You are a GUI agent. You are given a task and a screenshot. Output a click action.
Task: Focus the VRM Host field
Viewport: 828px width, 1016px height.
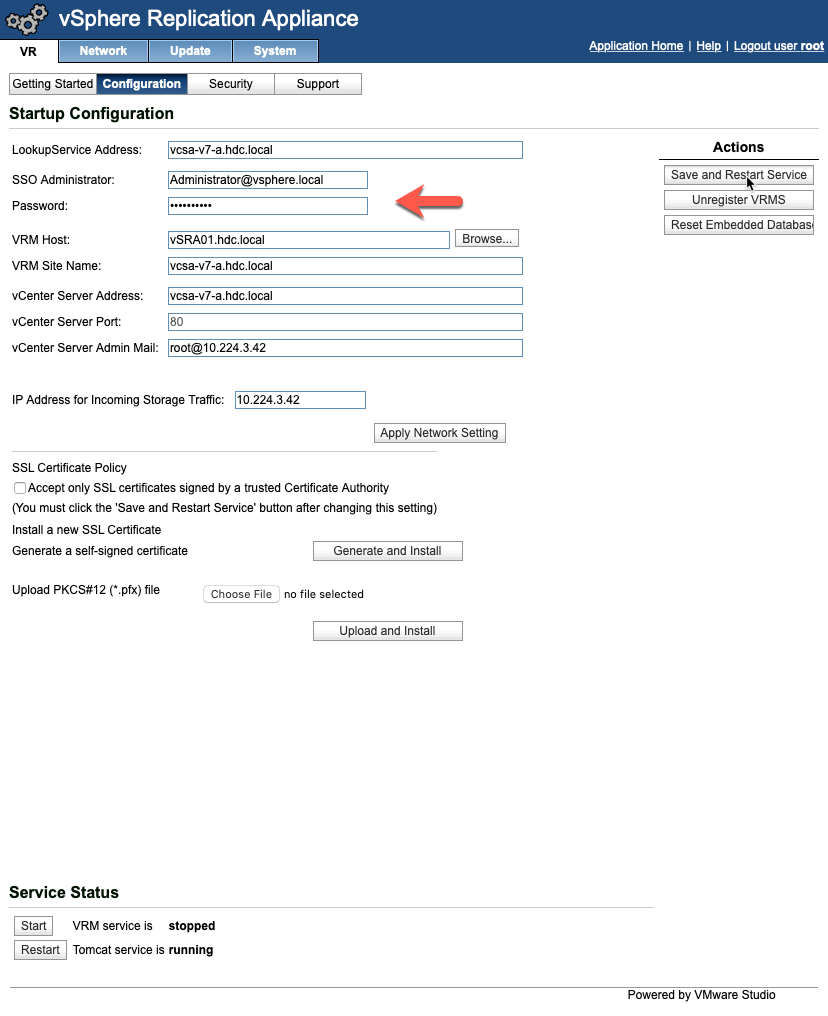tap(308, 240)
